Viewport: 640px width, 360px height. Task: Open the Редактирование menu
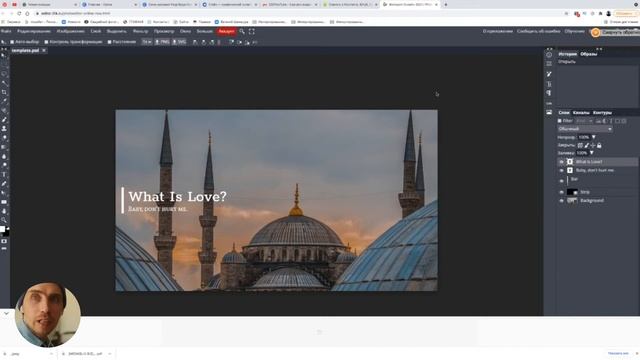click(x=34, y=31)
